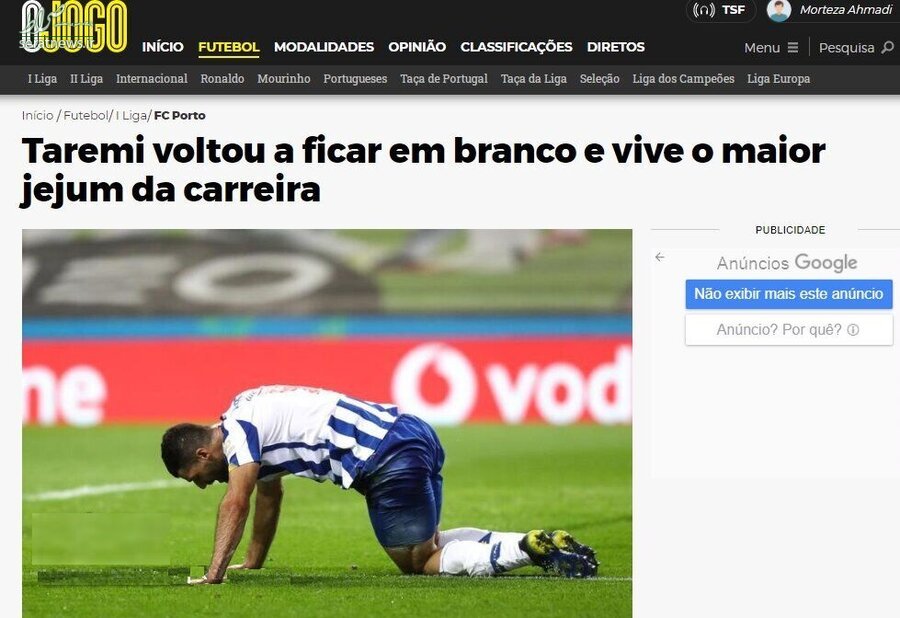Click the Pesquisa magnifier icon
900x618 pixels.
point(887,47)
